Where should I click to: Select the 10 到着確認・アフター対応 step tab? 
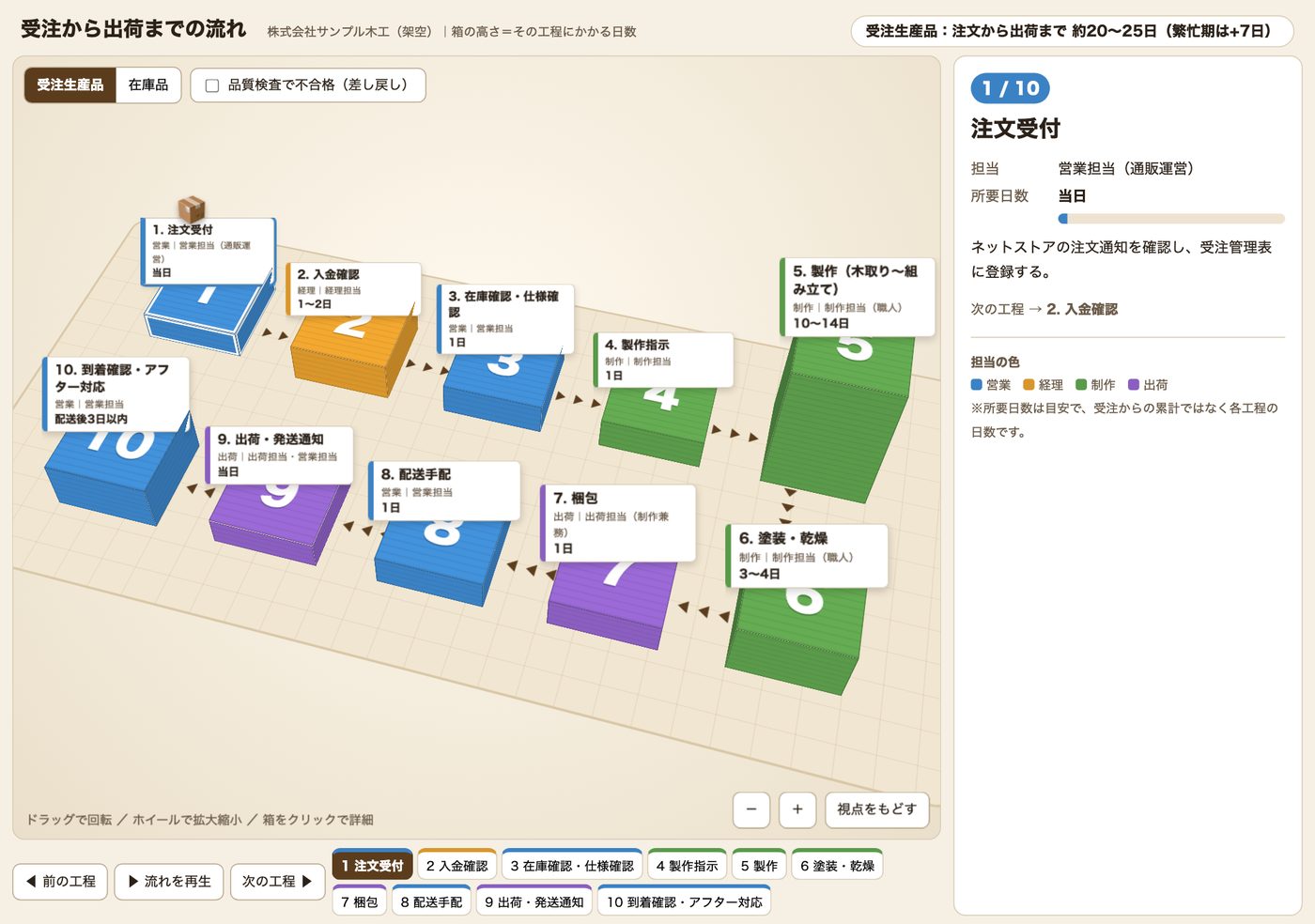click(x=685, y=901)
